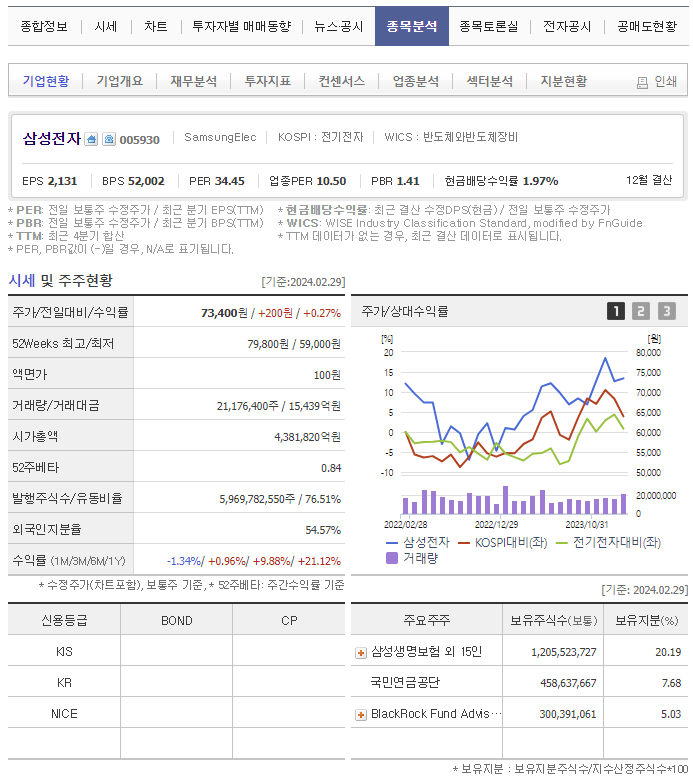Switch chart to view 2
The image size is (693, 783).
click(641, 311)
